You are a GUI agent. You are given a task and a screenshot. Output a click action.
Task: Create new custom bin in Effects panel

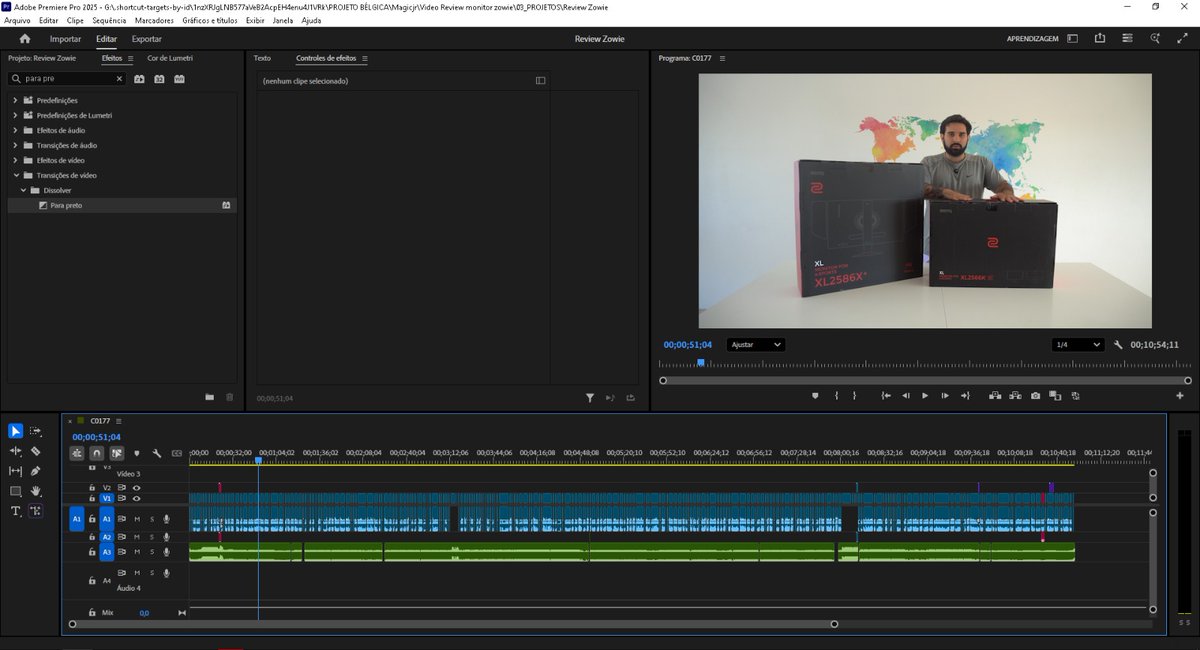(x=210, y=397)
